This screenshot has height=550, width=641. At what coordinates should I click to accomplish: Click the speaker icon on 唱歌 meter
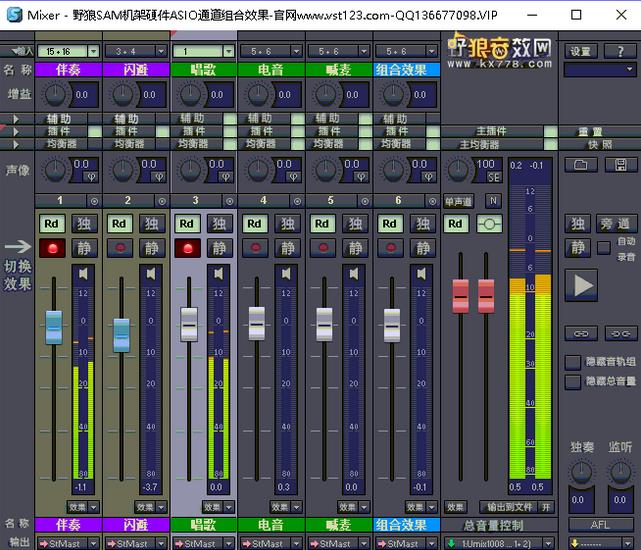coord(219,274)
